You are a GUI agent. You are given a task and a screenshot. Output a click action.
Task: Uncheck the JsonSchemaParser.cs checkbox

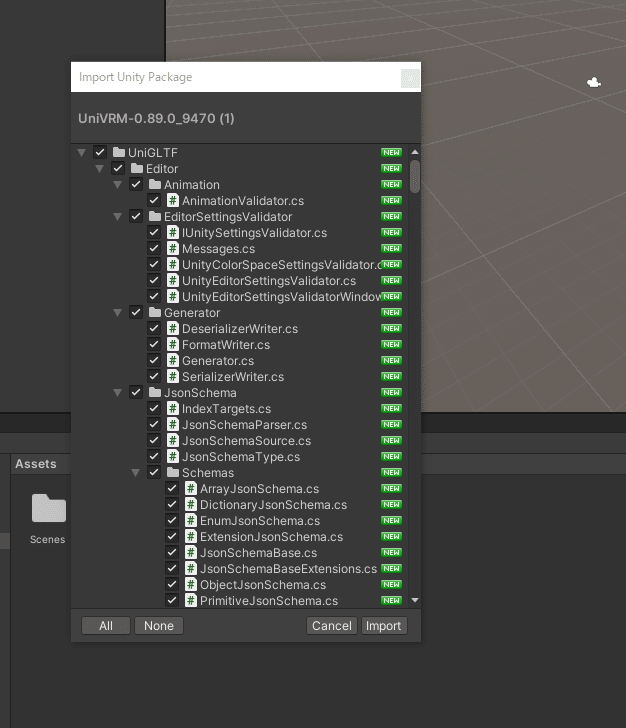pyautogui.click(x=154, y=424)
